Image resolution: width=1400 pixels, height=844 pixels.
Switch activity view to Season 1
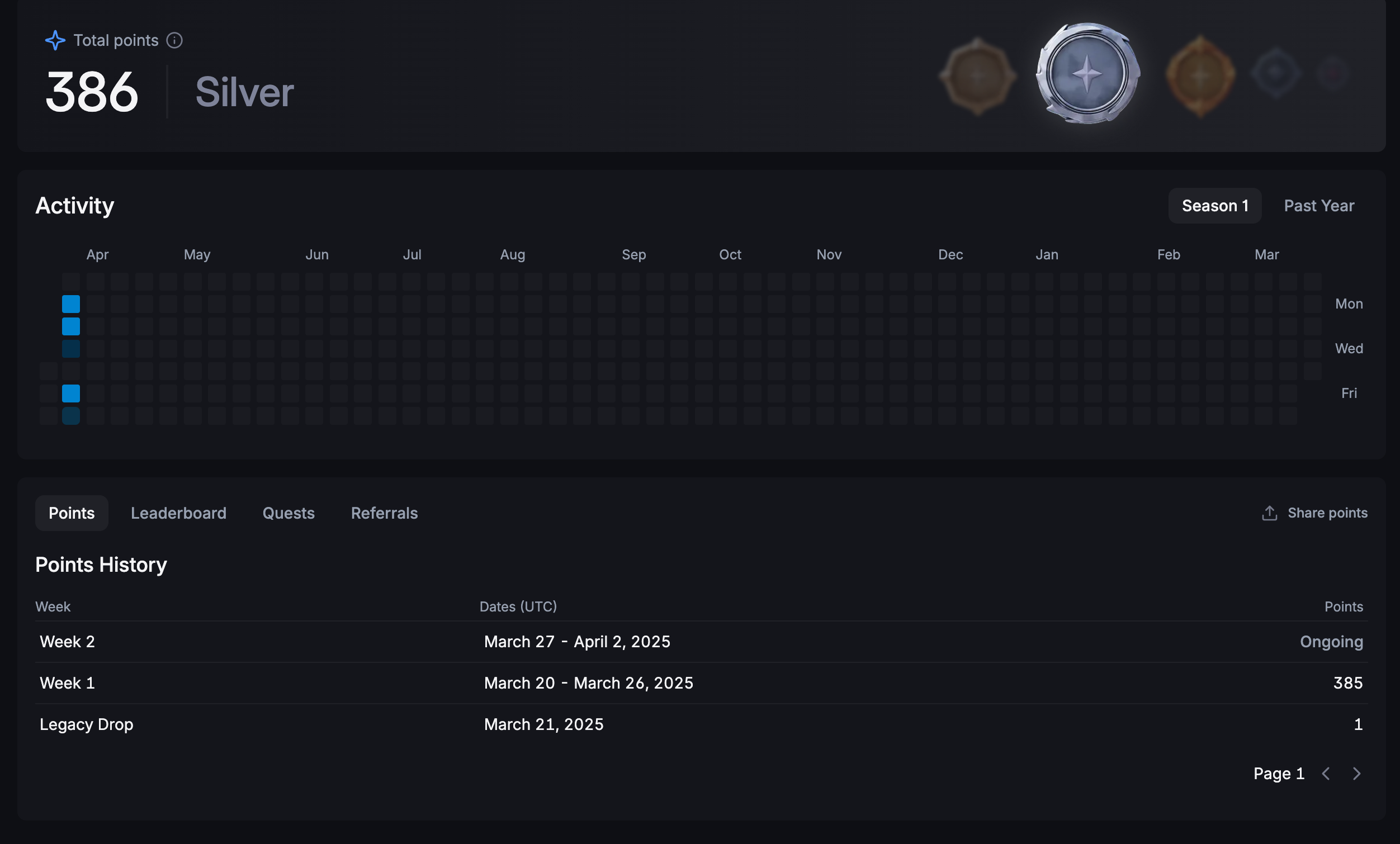point(1215,206)
